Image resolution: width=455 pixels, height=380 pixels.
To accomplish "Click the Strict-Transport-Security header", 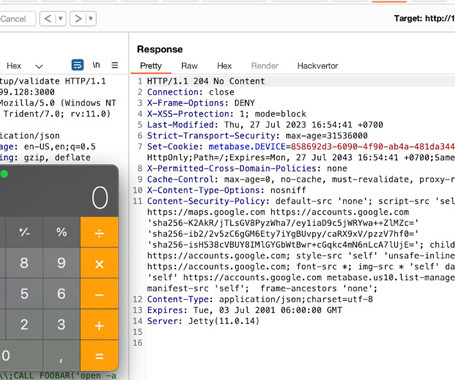I will (211, 136).
